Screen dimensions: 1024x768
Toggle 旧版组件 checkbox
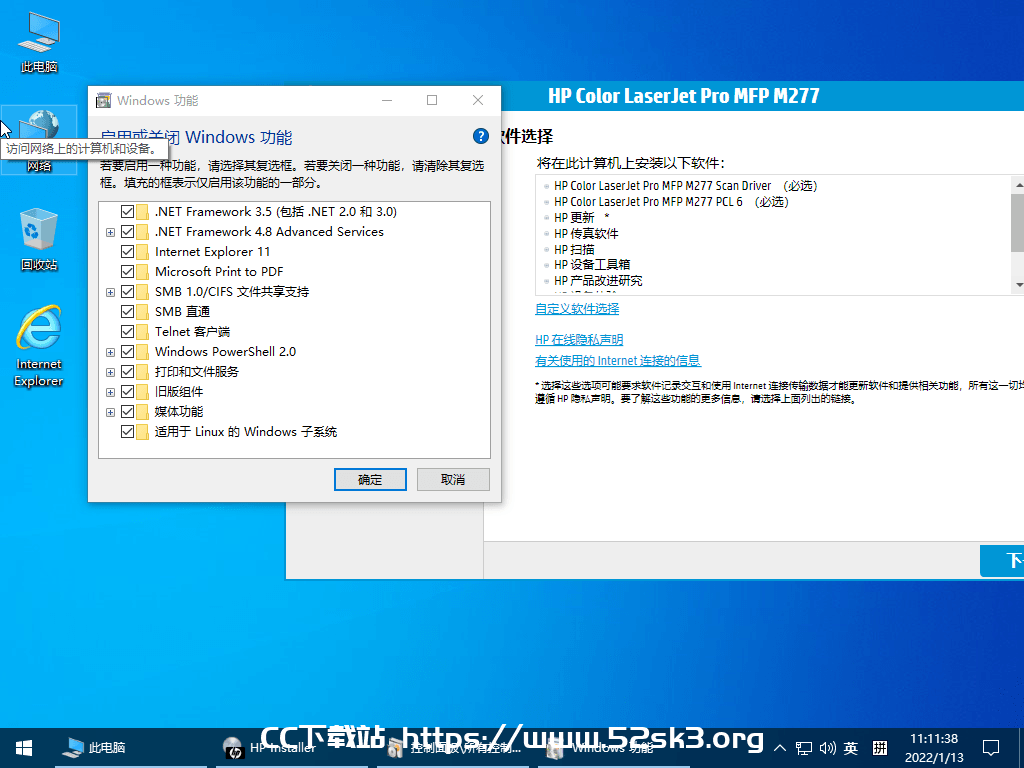[127, 392]
